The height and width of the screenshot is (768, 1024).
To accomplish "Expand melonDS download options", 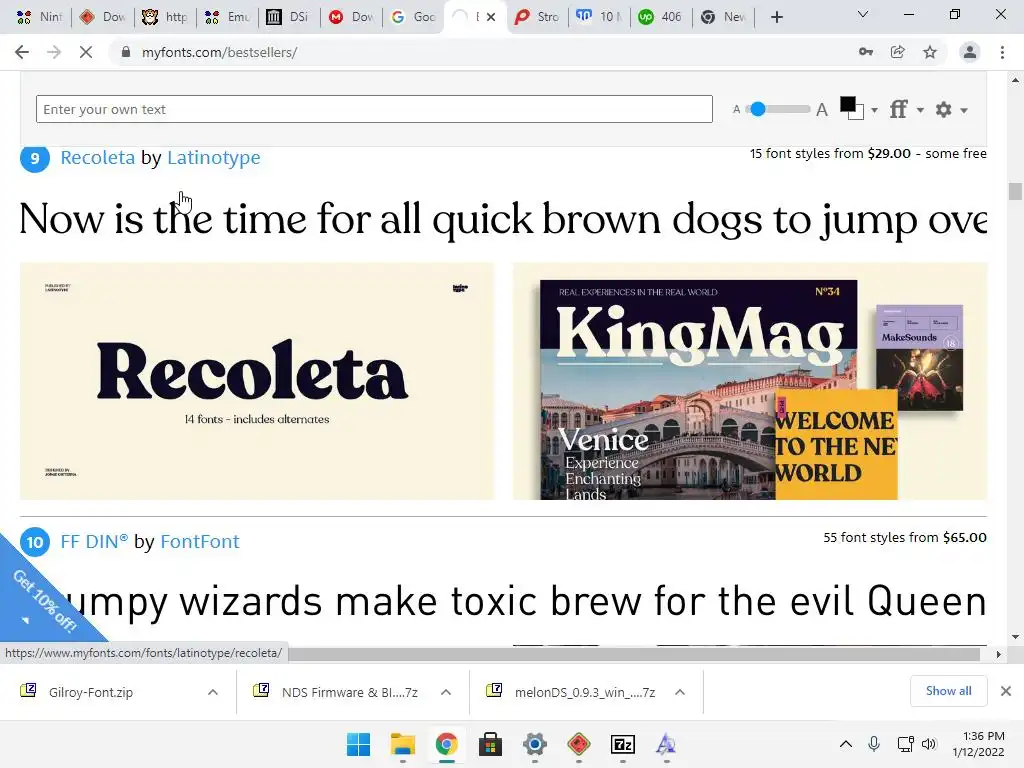I will click(680, 692).
